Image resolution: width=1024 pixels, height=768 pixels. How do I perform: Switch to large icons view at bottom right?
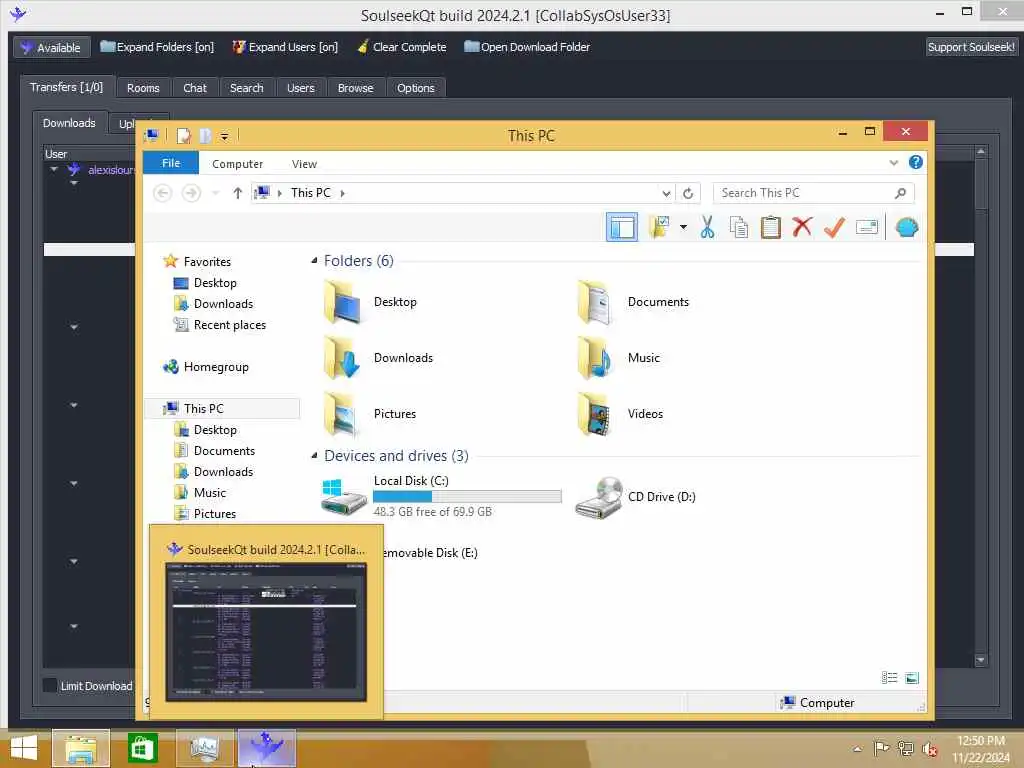tap(912, 678)
